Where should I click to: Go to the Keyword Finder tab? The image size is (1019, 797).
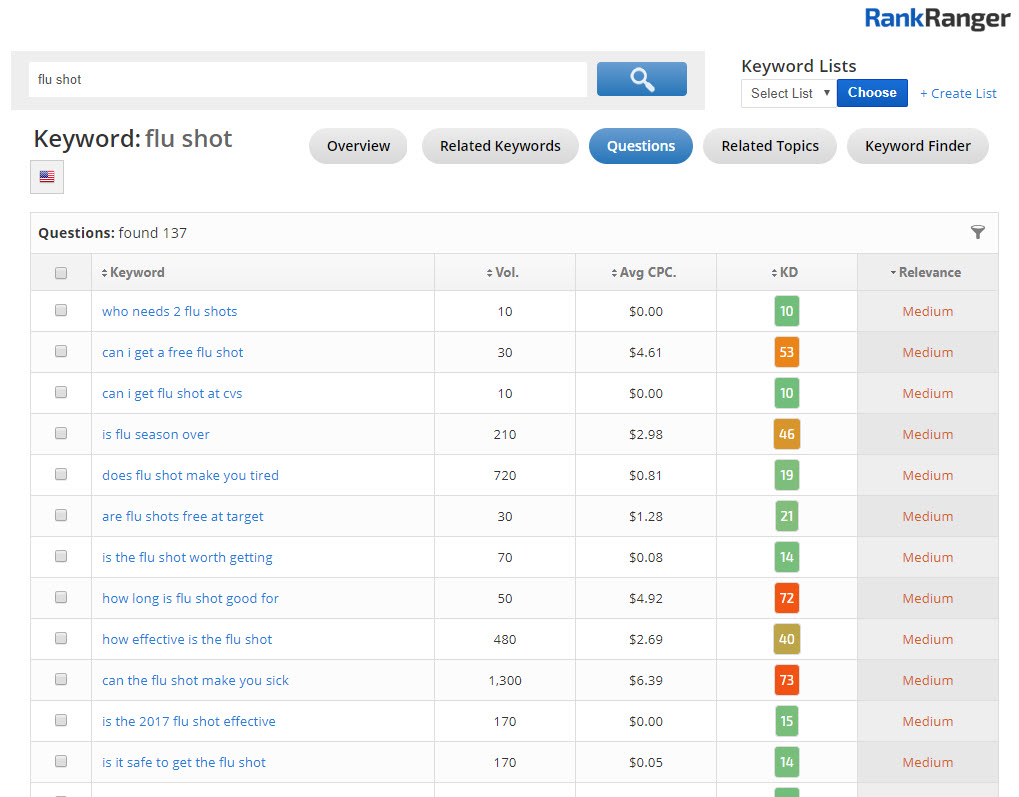pos(917,146)
